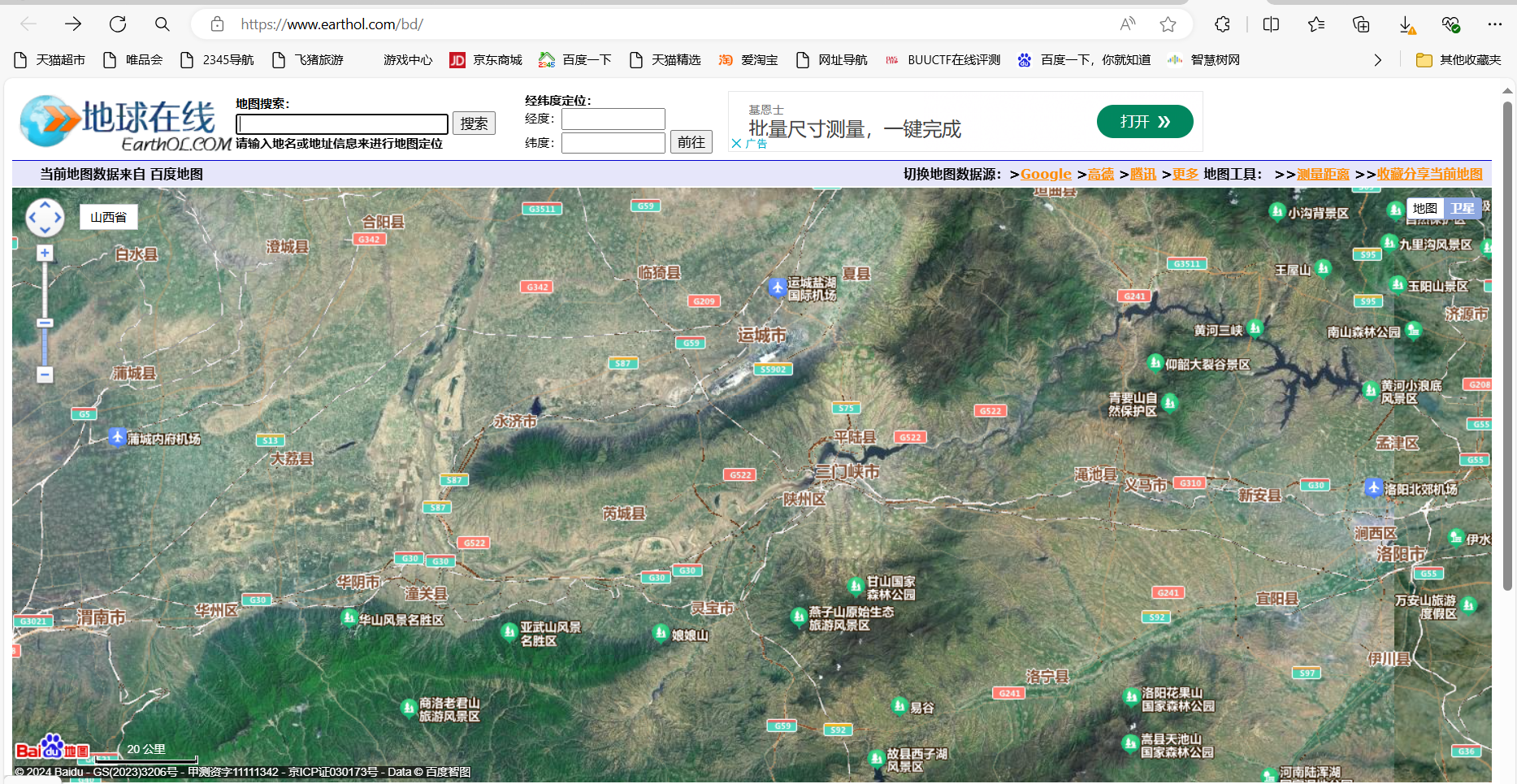Click the green 打开 ad button
This screenshot has width=1517, height=784.
click(1145, 122)
